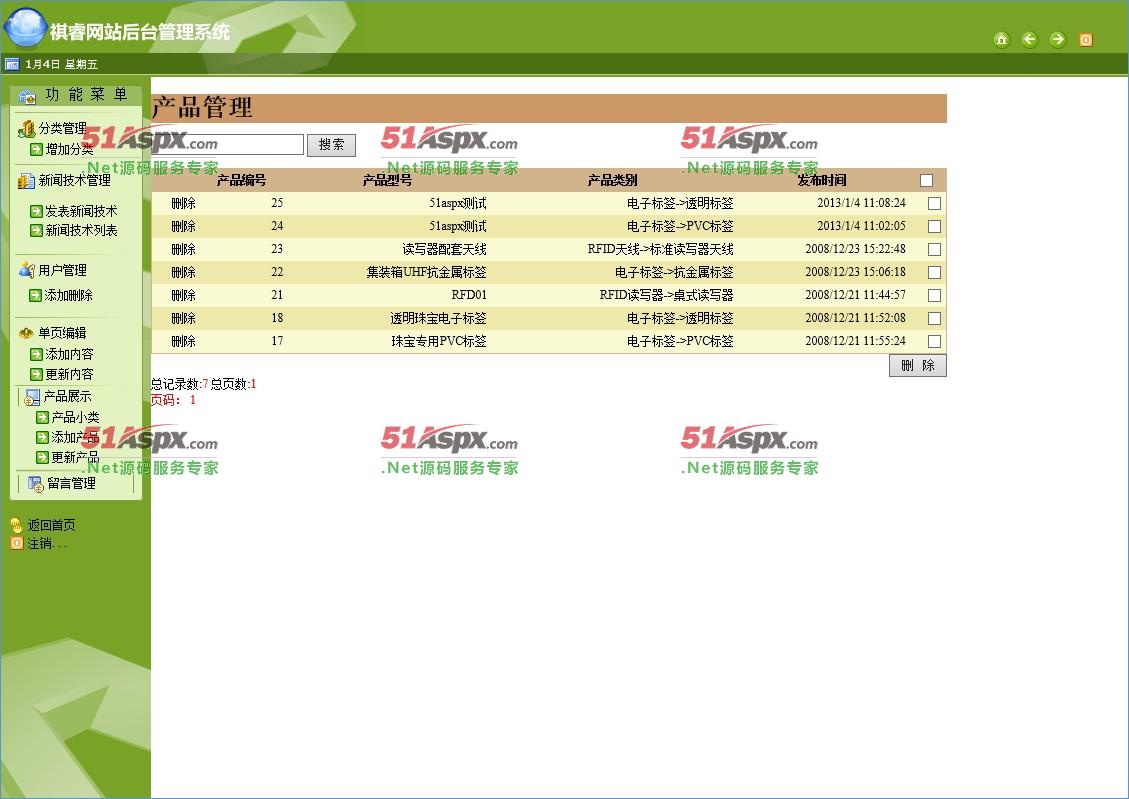1129x799 pixels.
Task: Check the box for product 25
Action: pos(935,204)
